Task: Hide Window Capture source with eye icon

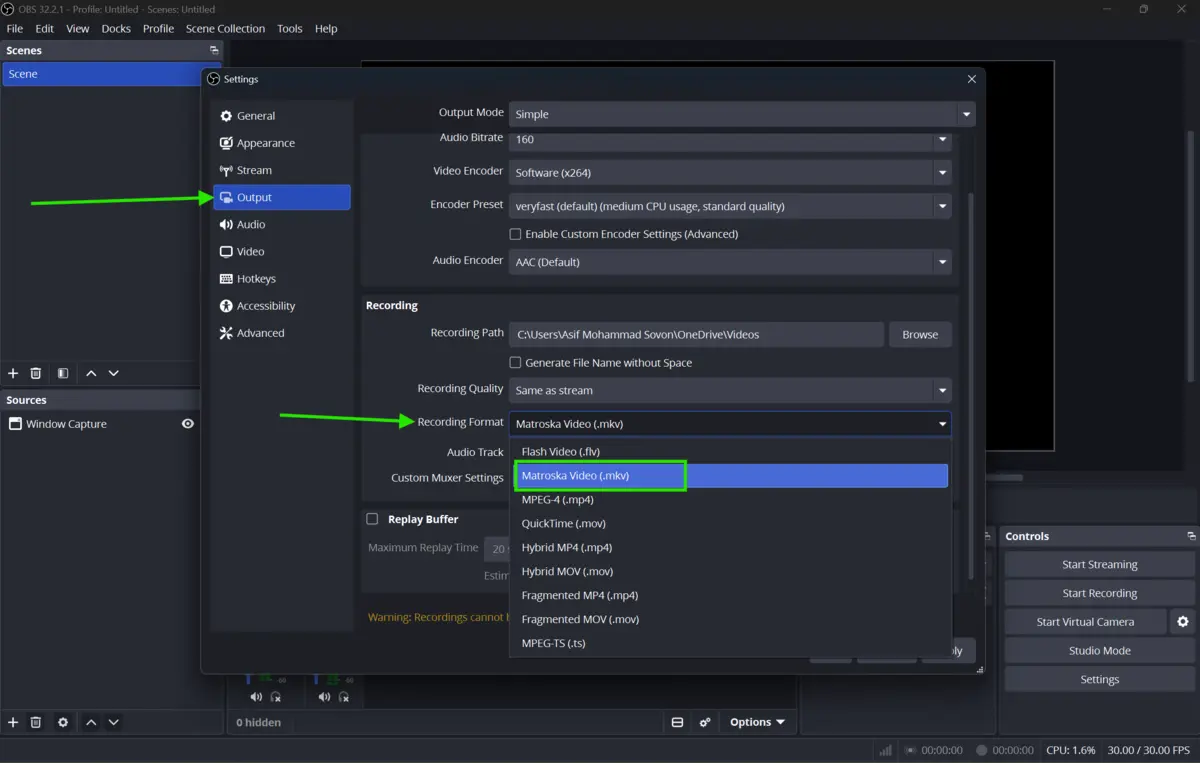Action: (187, 424)
